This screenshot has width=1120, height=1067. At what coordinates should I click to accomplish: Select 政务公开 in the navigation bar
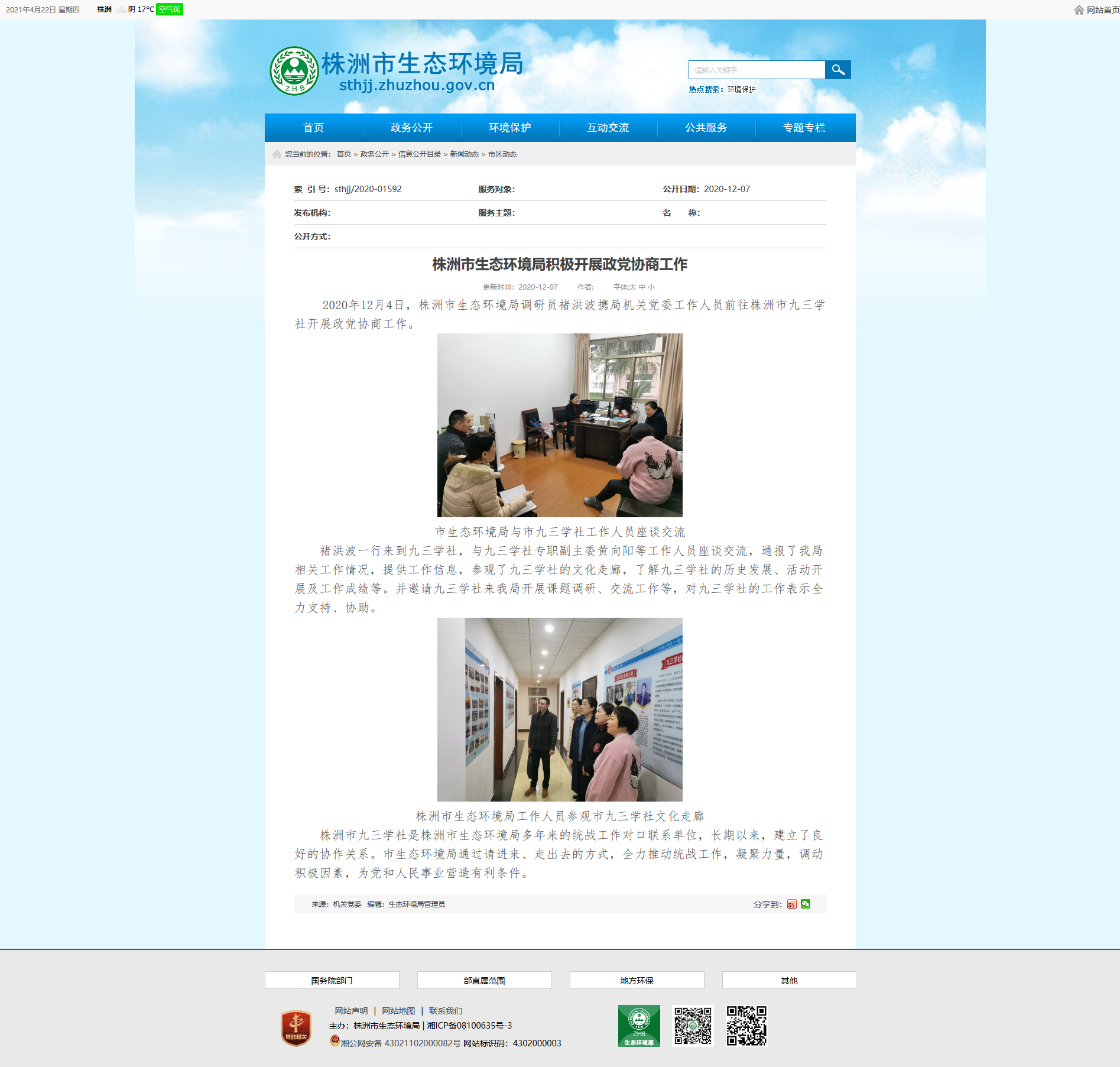tap(412, 128)
